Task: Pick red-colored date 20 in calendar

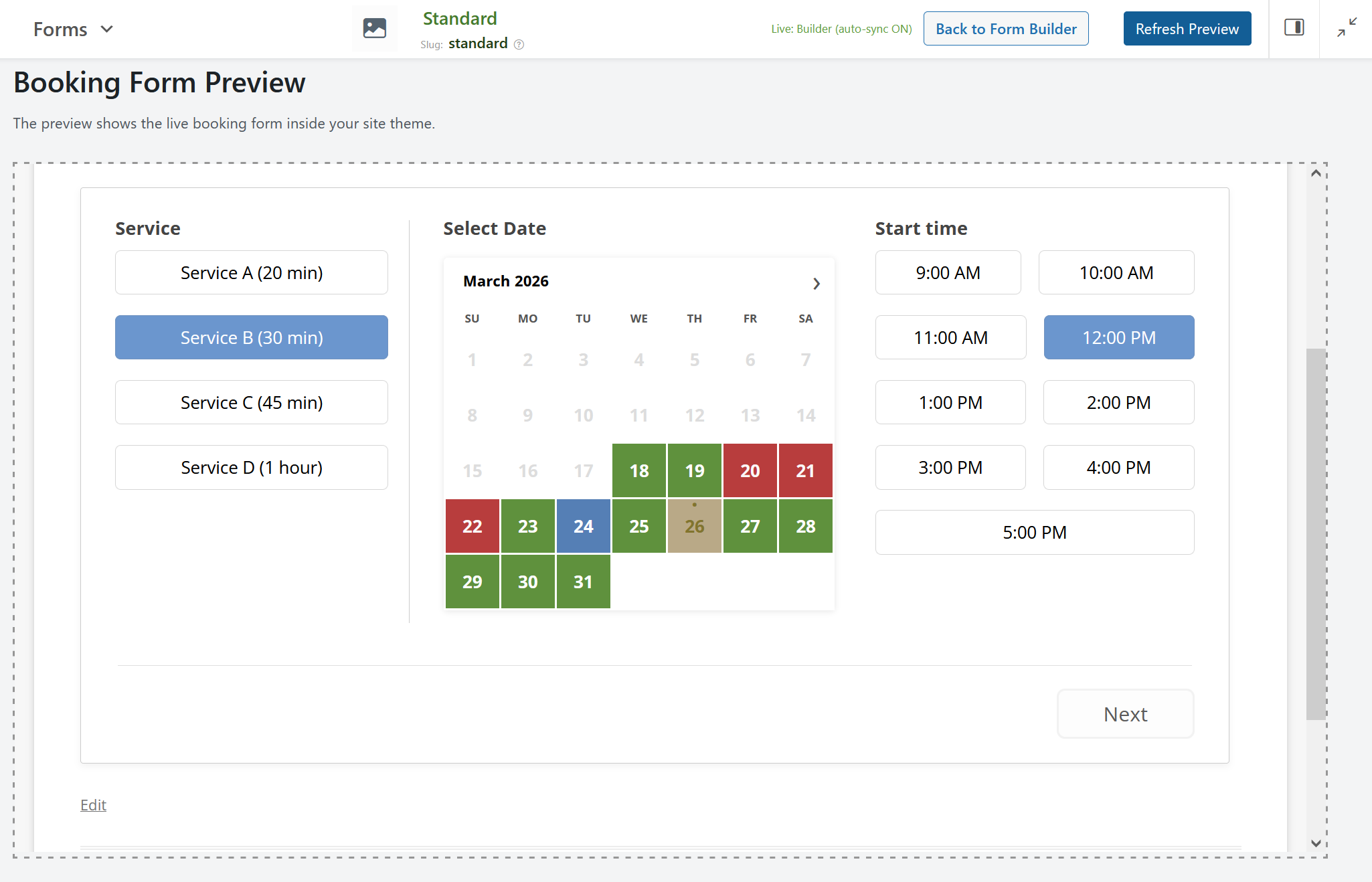Action: click(x=750, y=470)
